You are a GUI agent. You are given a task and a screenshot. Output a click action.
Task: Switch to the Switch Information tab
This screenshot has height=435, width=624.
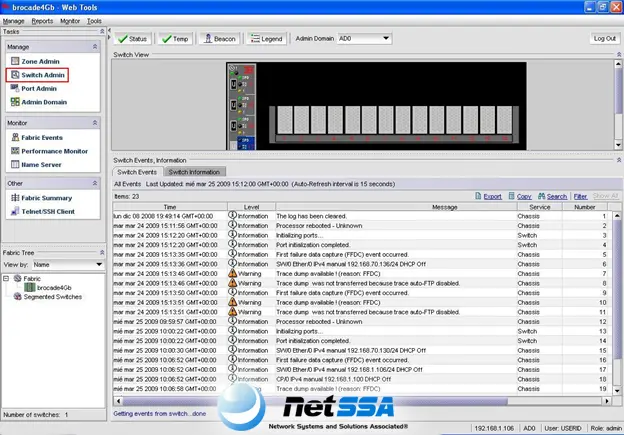194,172
